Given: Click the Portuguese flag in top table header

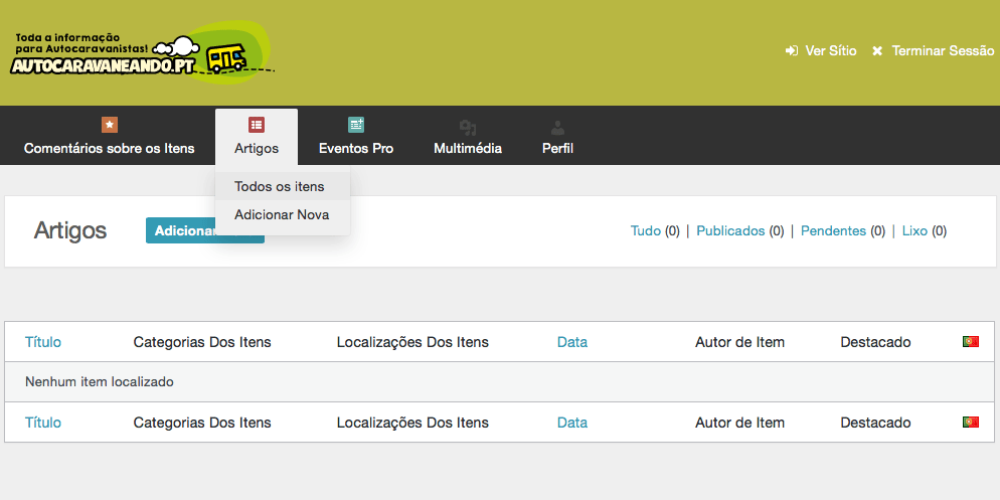Looking at the screenshot, I should point(970,342).
